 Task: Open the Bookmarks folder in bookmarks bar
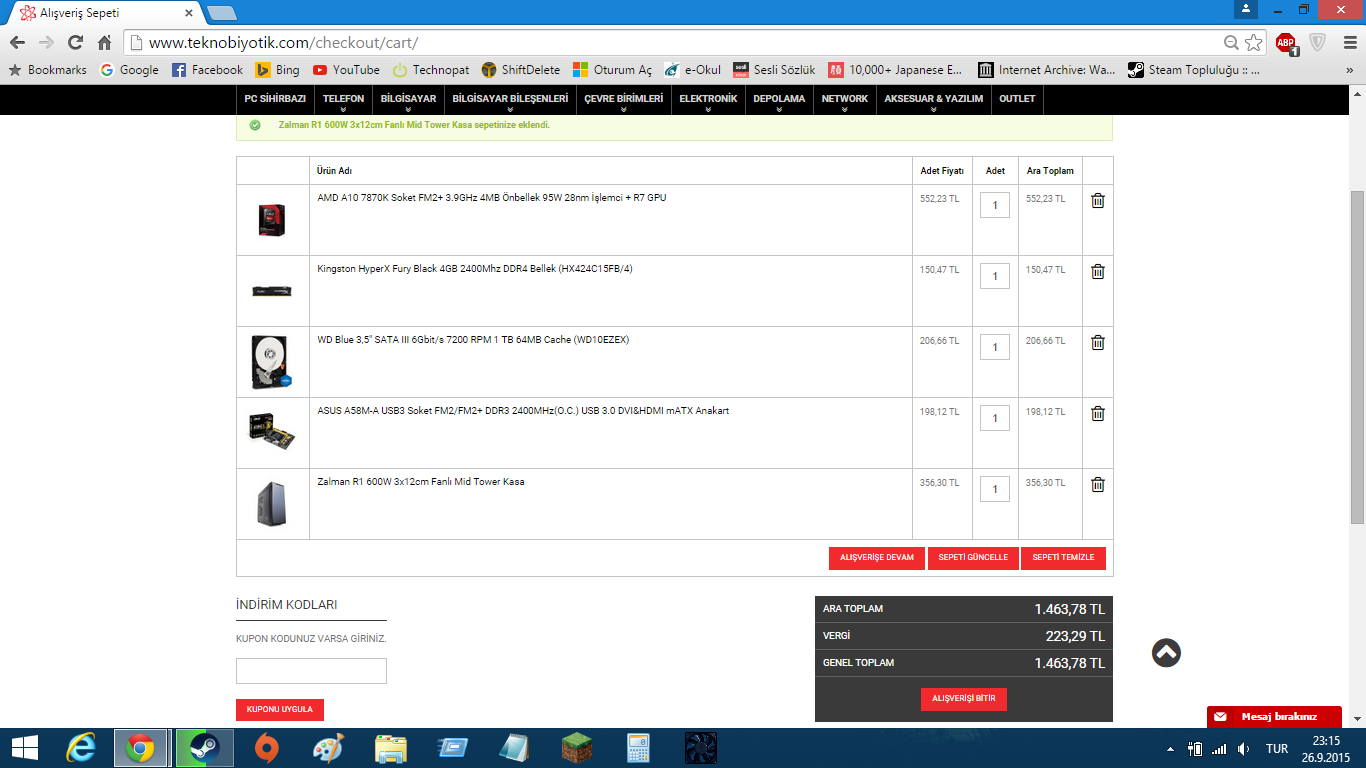[x=47, y=70]
